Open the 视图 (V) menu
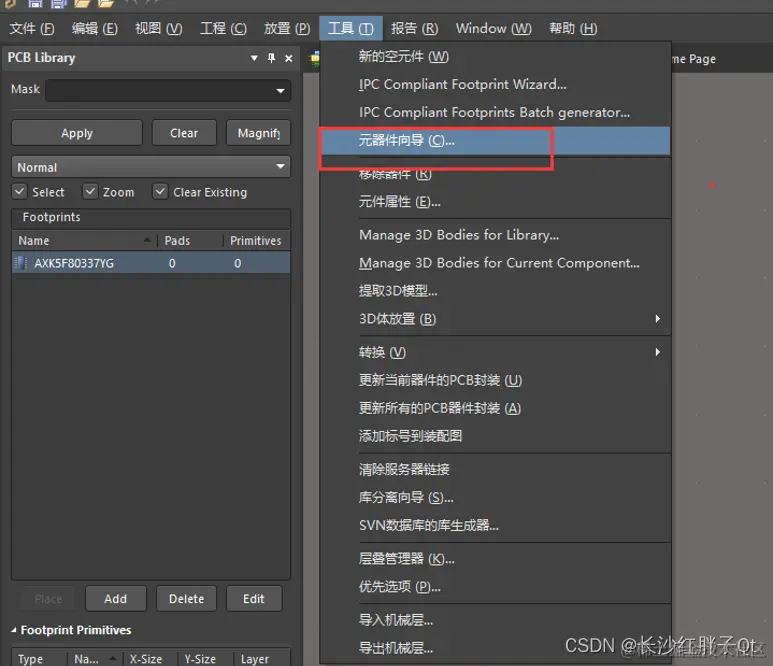The width and height of the screenshot is (773, 666). click(159, 29)
